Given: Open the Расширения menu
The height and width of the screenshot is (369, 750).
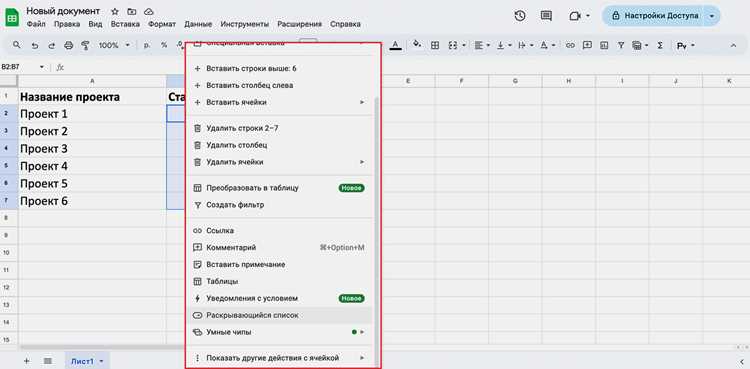Looking at the screenshot, I should click(x=299, y=24).
